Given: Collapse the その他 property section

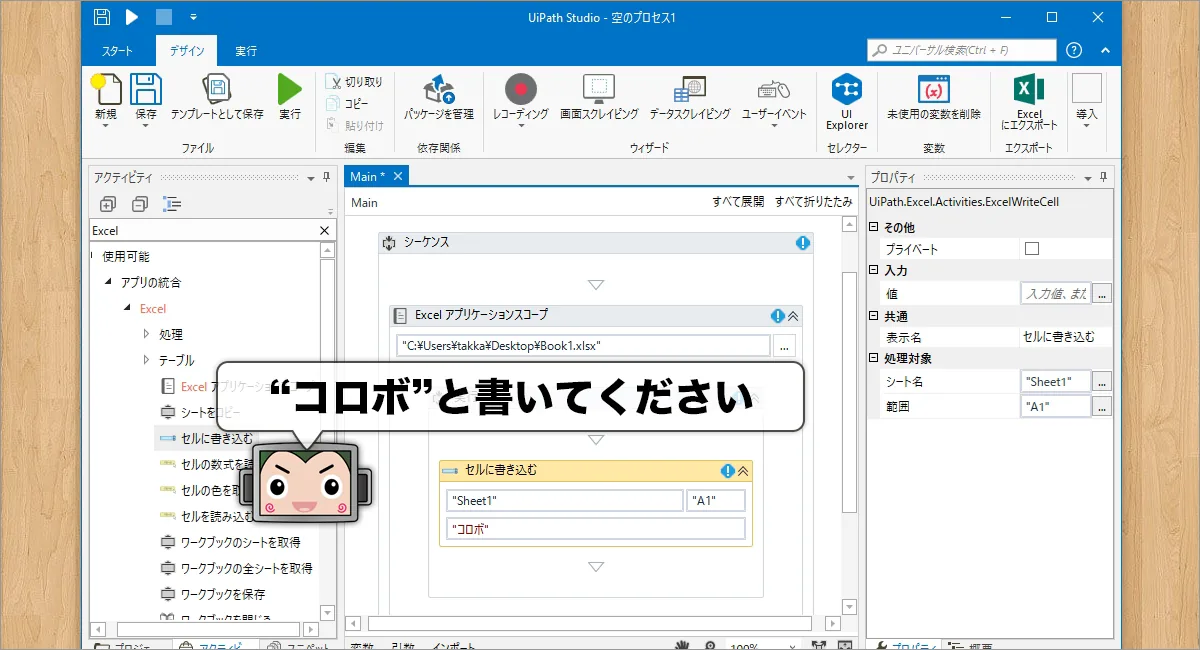Looking at the screenshot, I should click(x=874, y=228).
